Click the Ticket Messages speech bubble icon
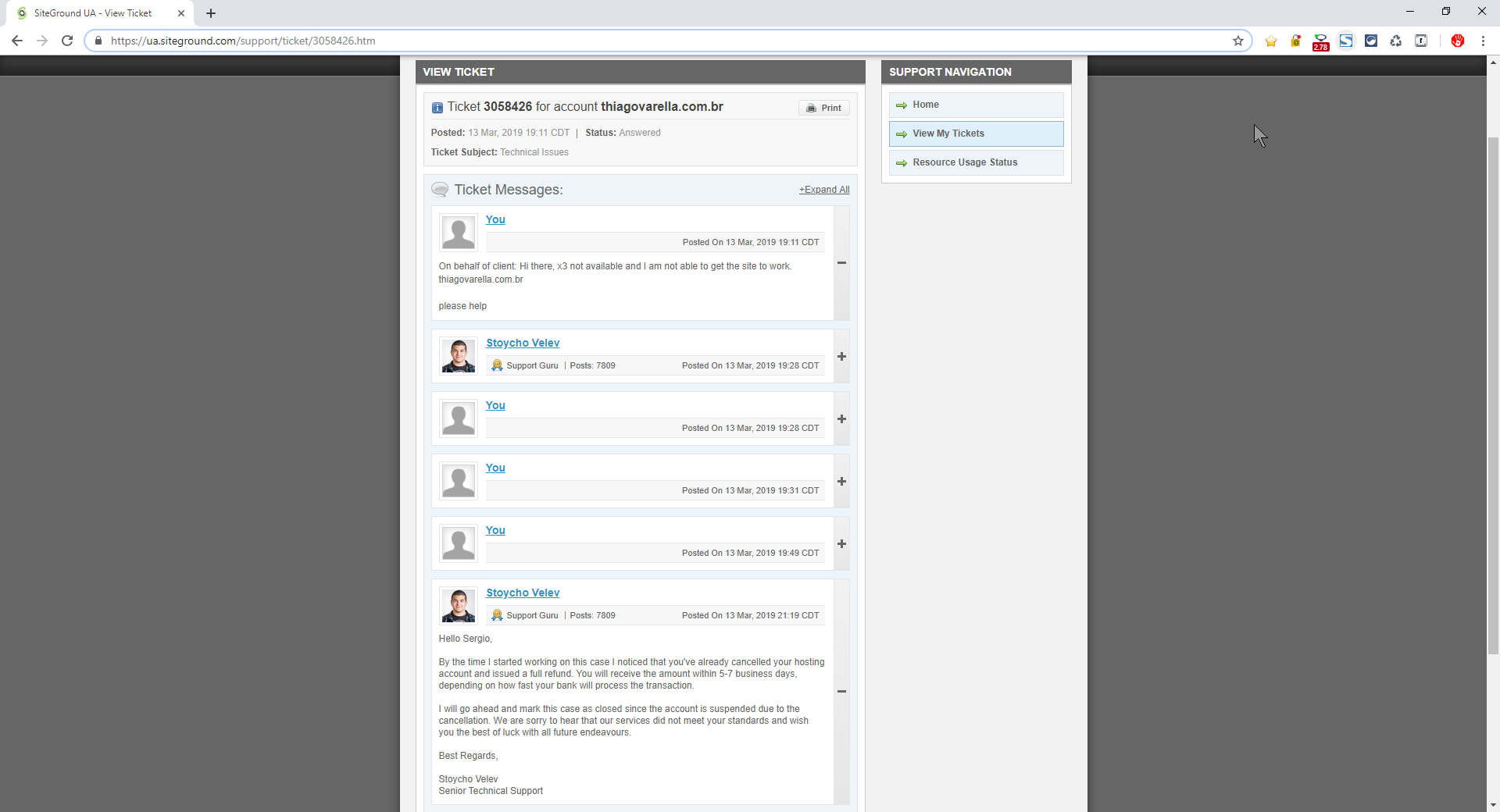Image resolution: width=1500 pixels, height=812 pixels. coord(440,190)
